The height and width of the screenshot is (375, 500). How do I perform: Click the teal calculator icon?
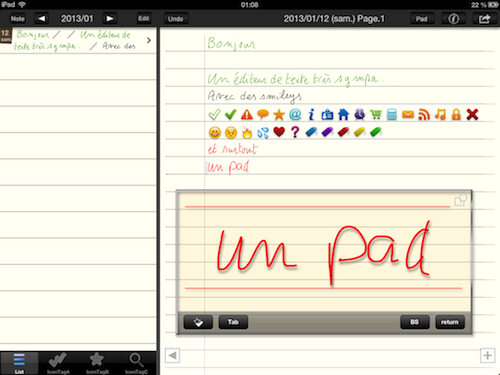[x=392, y=114]
